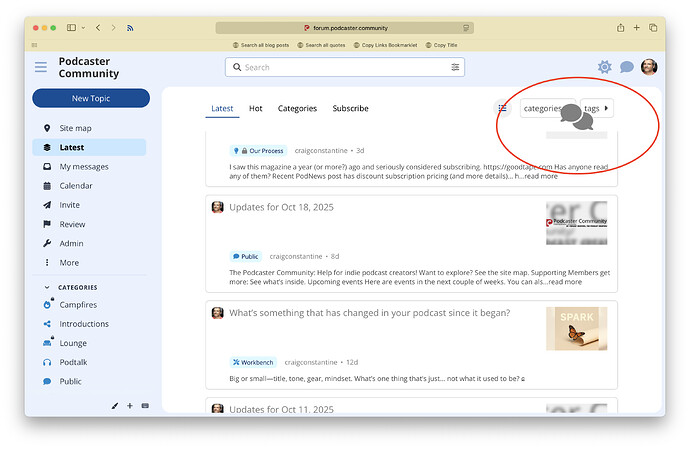Click the paper plane Invite icon
Image resolution: width=690 pixels, height=449 pixels.
(x=47, y=205)
